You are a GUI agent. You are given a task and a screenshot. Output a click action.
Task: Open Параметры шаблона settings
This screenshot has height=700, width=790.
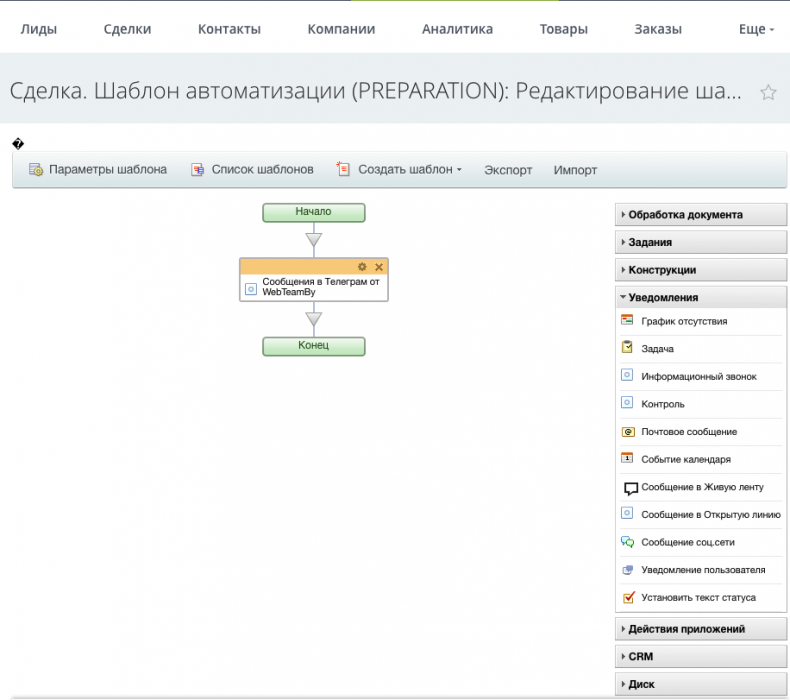(98, 170)
